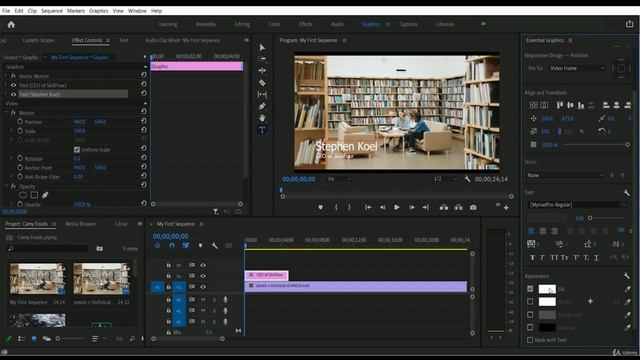Click the Faux Bold text style icon

click(532, 258)
